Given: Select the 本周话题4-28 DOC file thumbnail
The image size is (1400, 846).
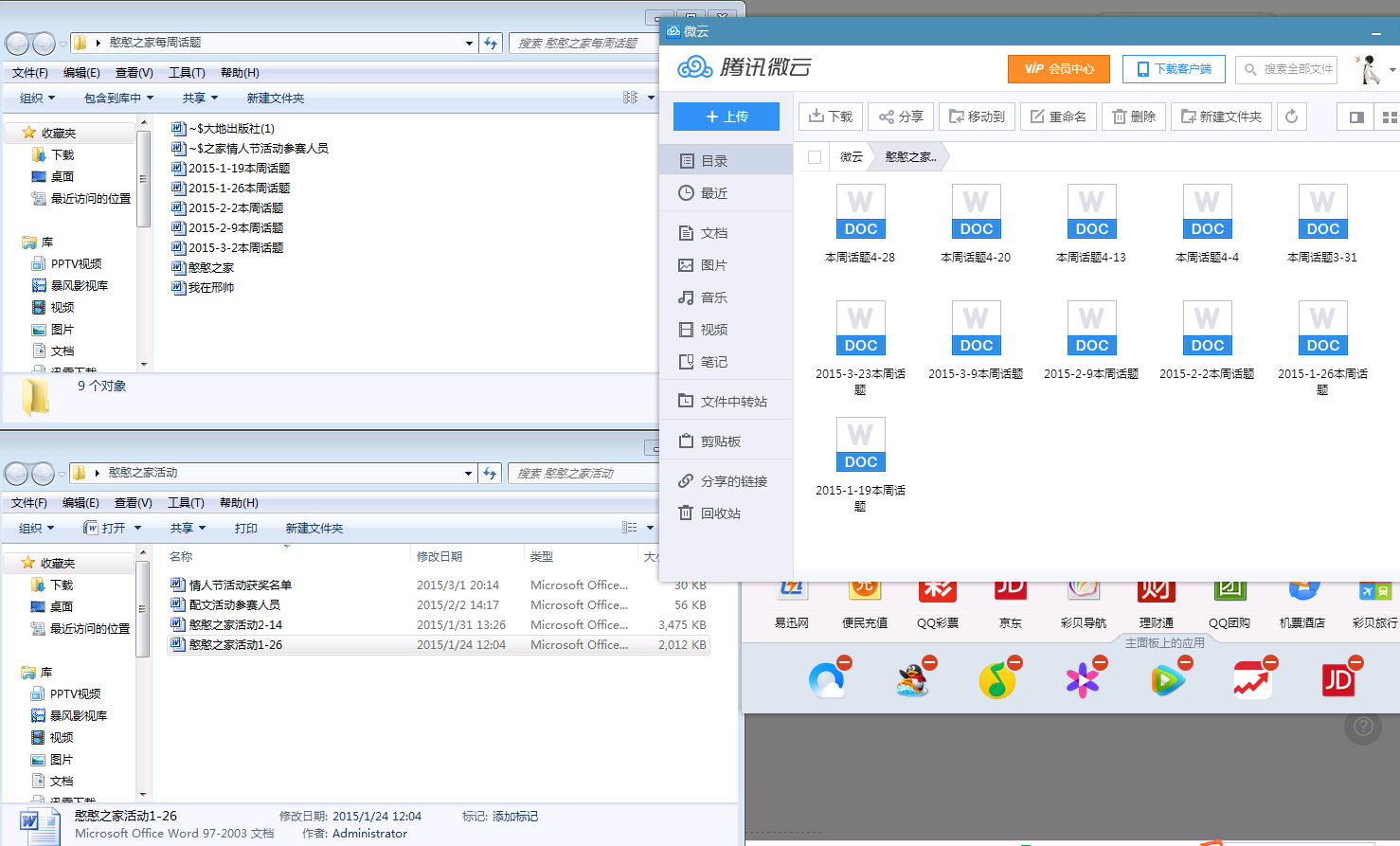Looking at the screenshot, I should [x=860, y=212].
